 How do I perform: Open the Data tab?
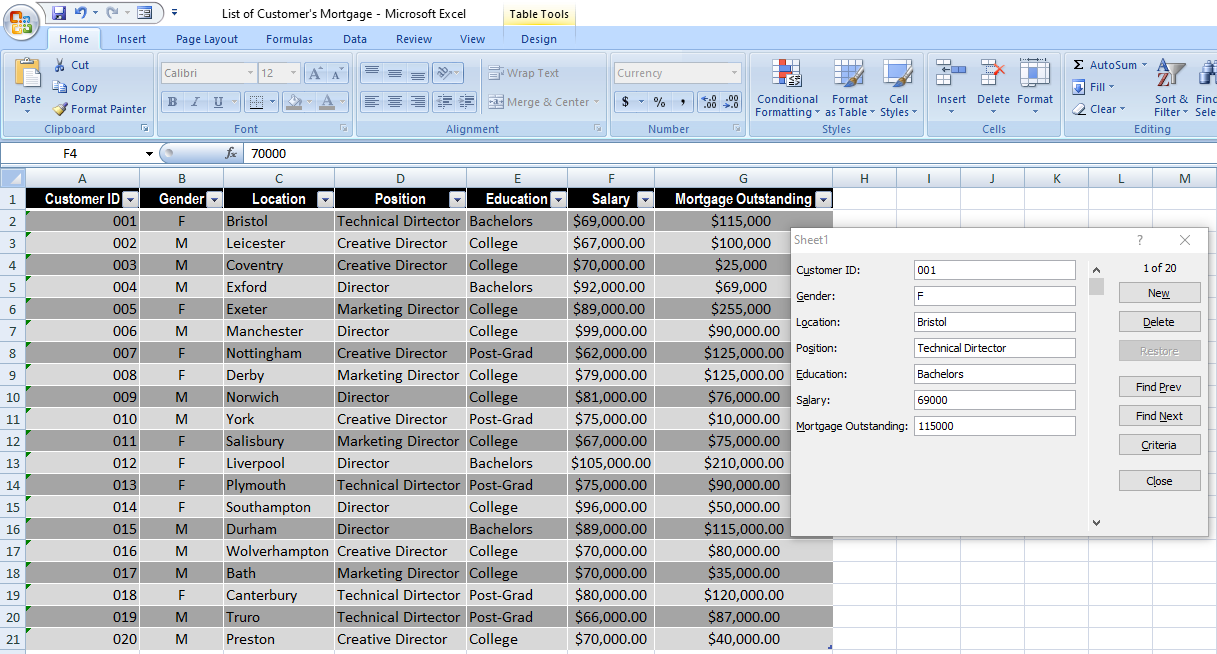coord(355,39)
